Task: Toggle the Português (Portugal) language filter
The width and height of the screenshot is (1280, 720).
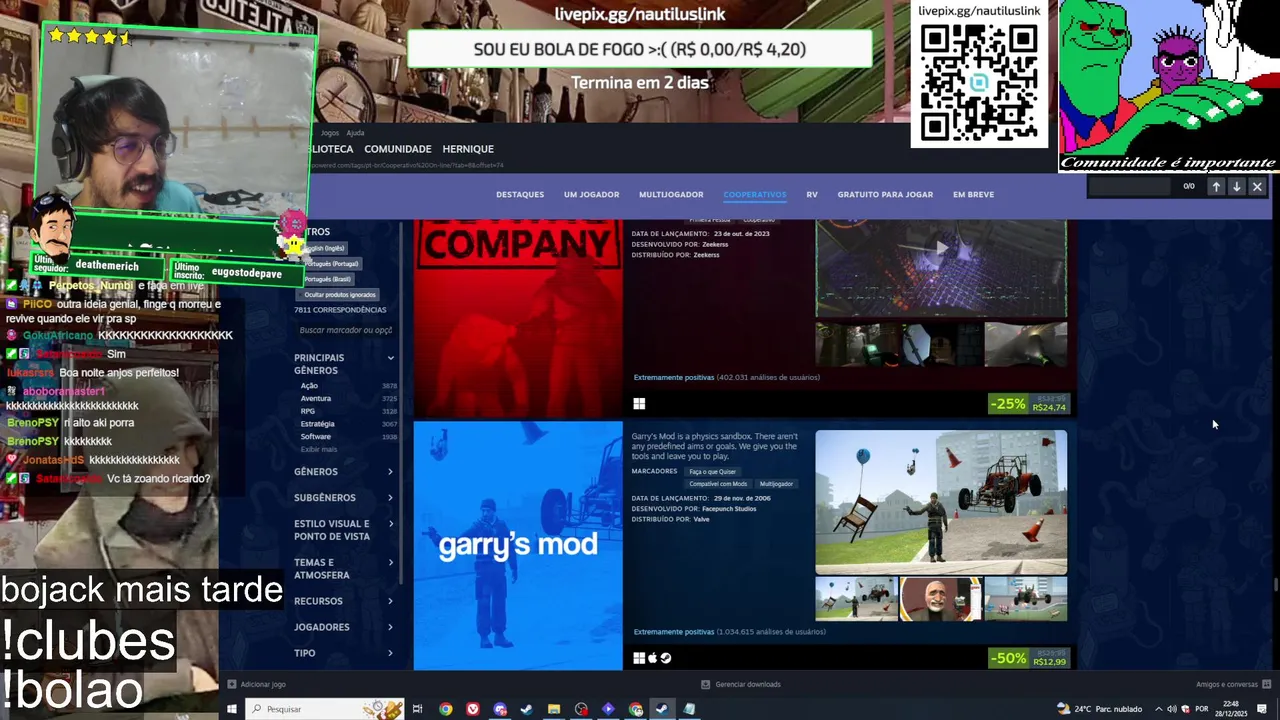Action: pos(332,264)
